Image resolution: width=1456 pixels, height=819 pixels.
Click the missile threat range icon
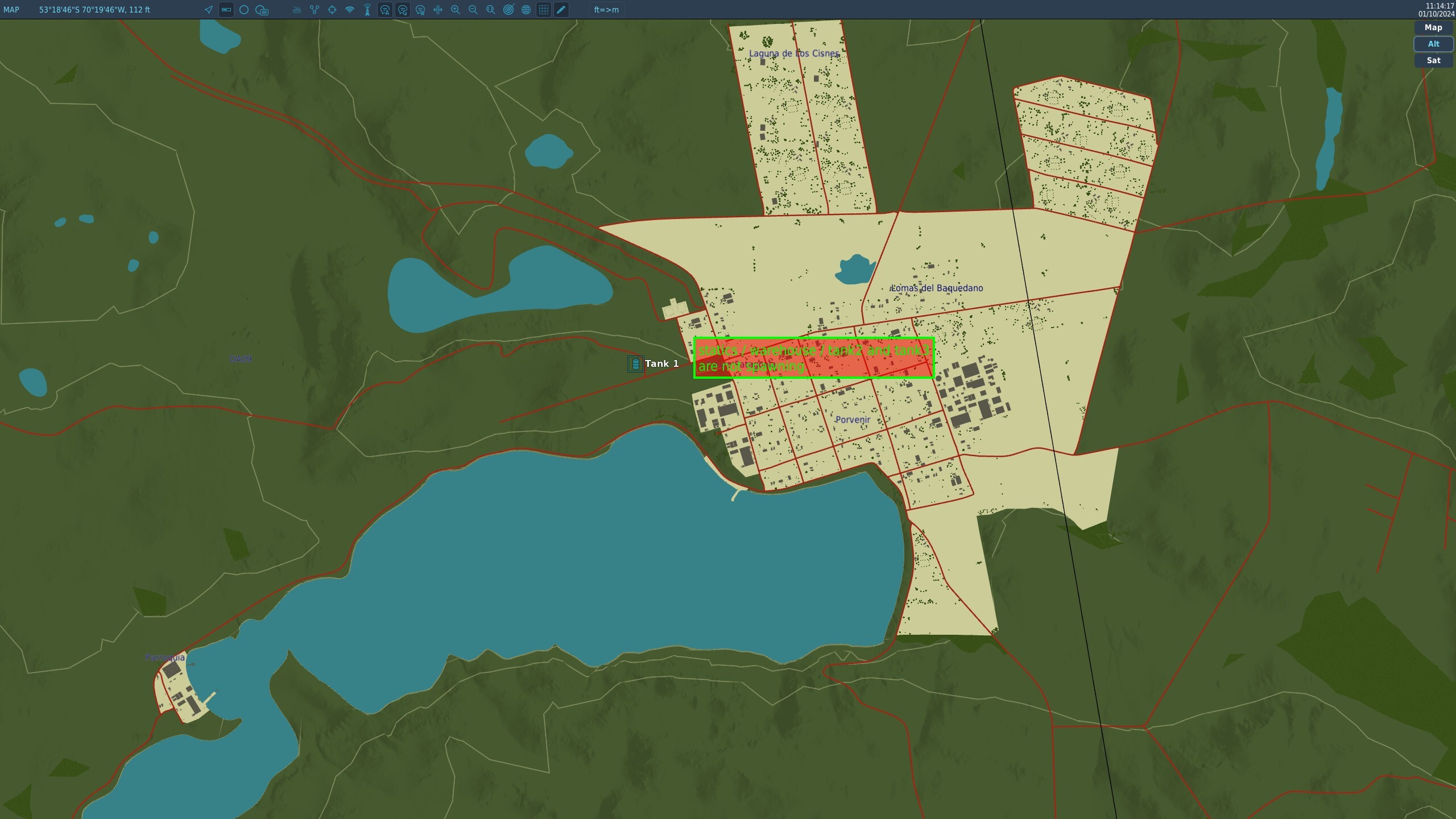(367, 10)
